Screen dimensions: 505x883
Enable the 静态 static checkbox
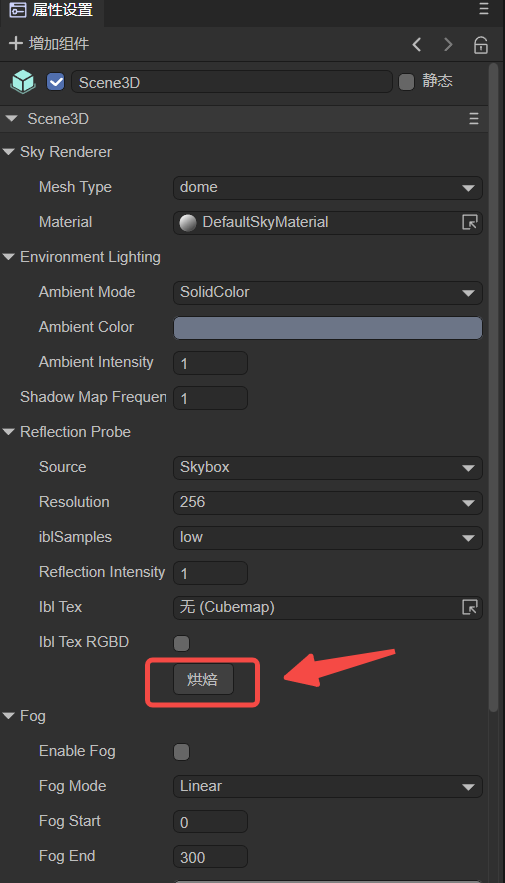click(x=406, y=82)
